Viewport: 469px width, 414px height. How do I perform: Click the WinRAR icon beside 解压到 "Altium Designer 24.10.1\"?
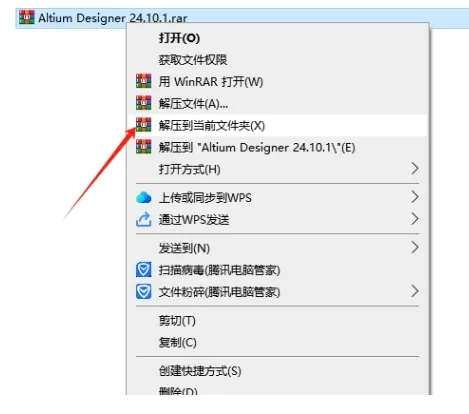[144, 147]
